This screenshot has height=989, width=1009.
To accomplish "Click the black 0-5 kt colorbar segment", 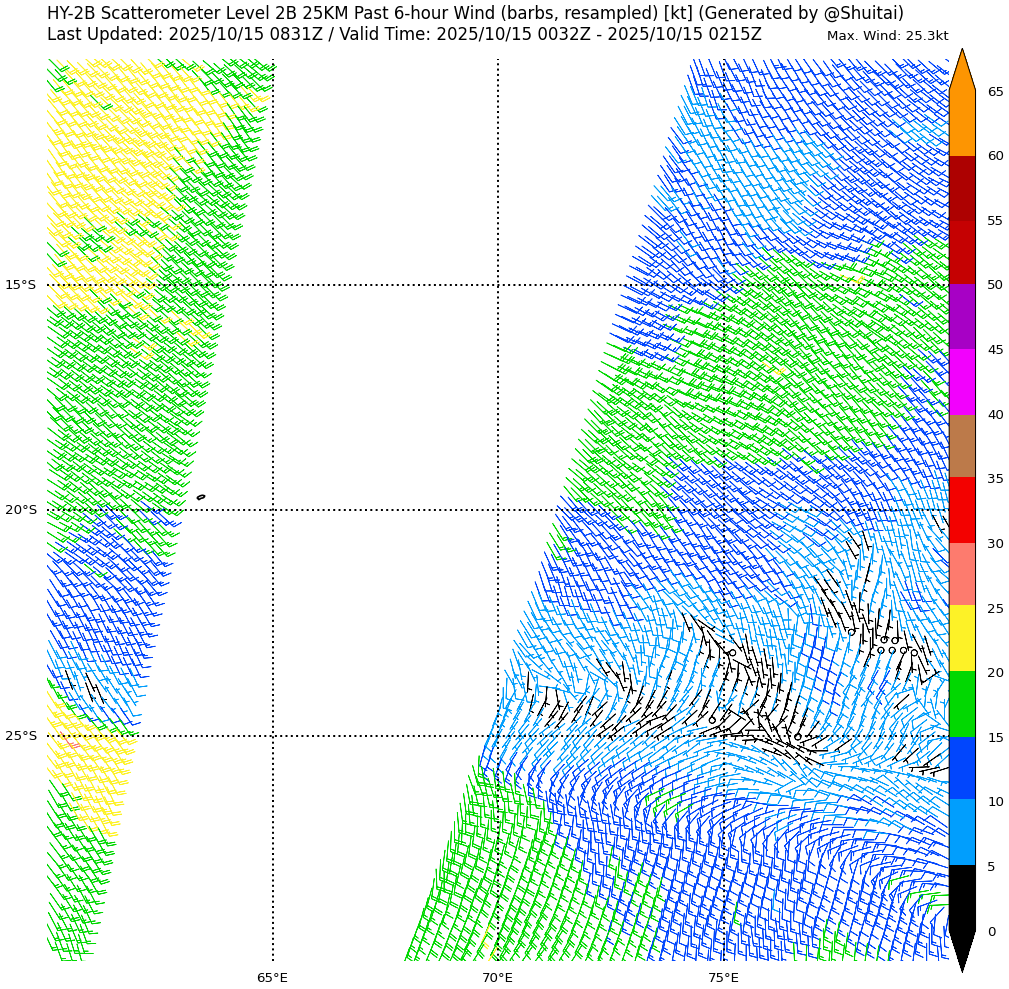I will click(961, 897).
